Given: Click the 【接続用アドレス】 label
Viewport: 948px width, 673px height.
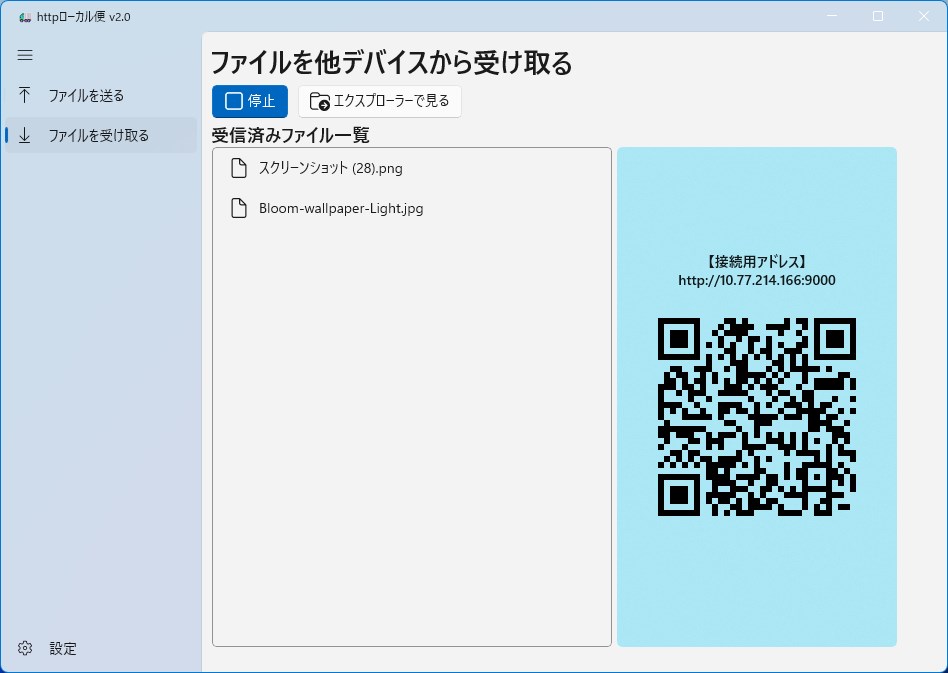Looking at the screenshot, I should (x=756, y=262).
